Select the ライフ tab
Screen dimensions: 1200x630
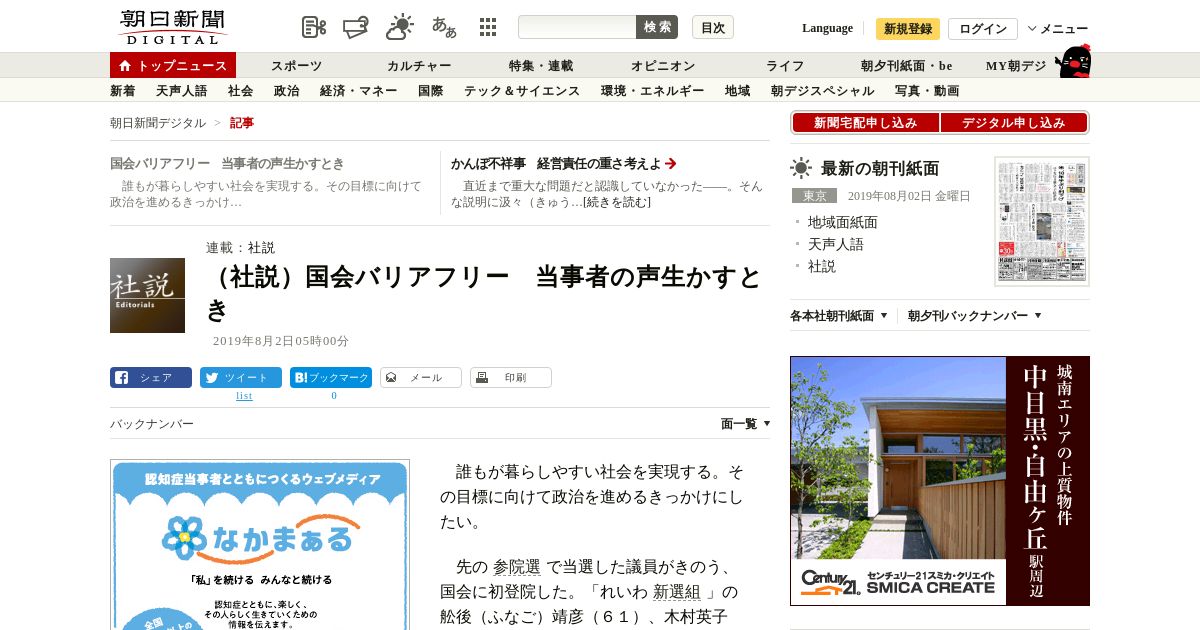point(785,66)
